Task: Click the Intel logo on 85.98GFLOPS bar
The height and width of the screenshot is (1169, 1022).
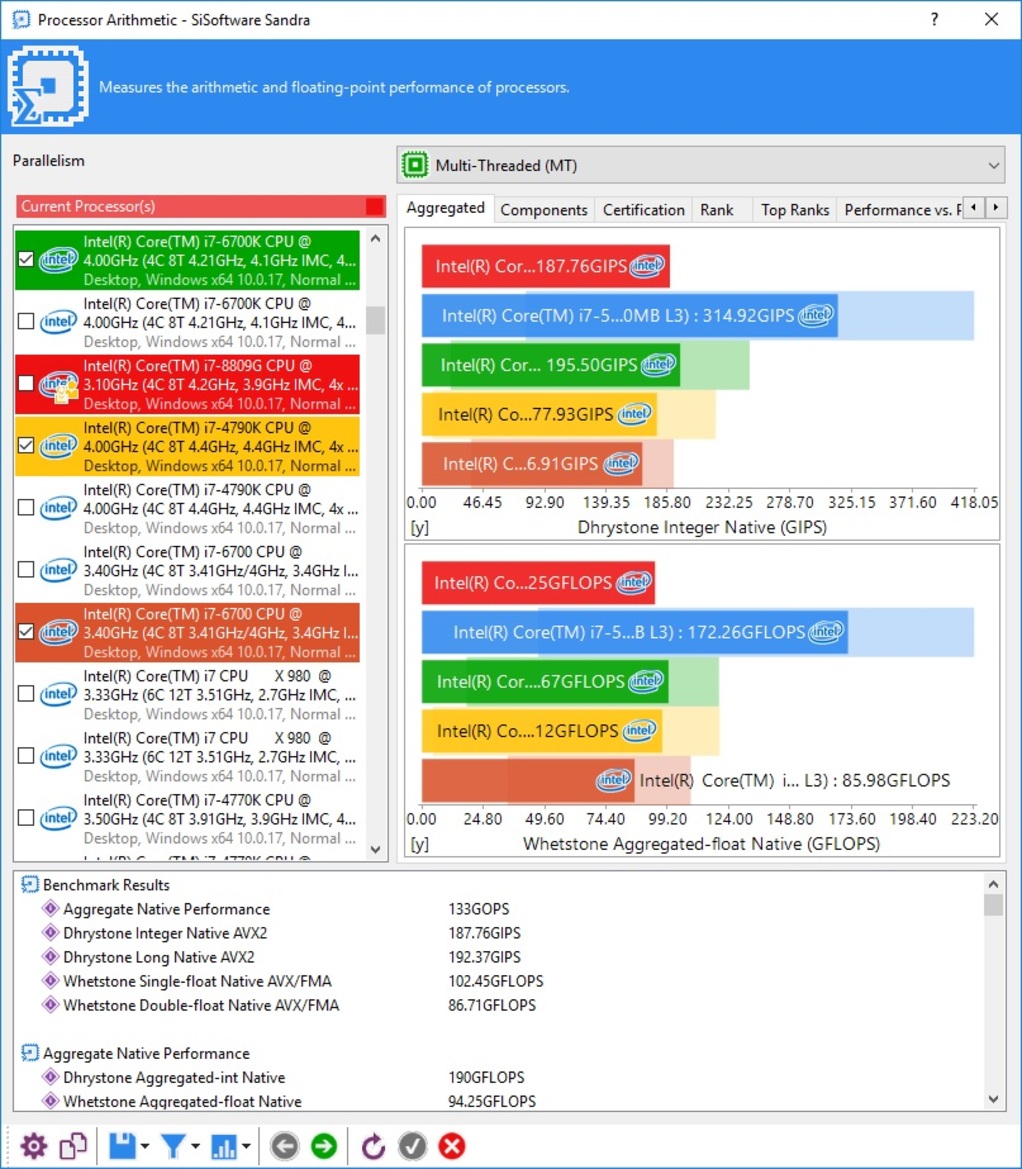Action: pyautogui.click(x=614, y=781)
